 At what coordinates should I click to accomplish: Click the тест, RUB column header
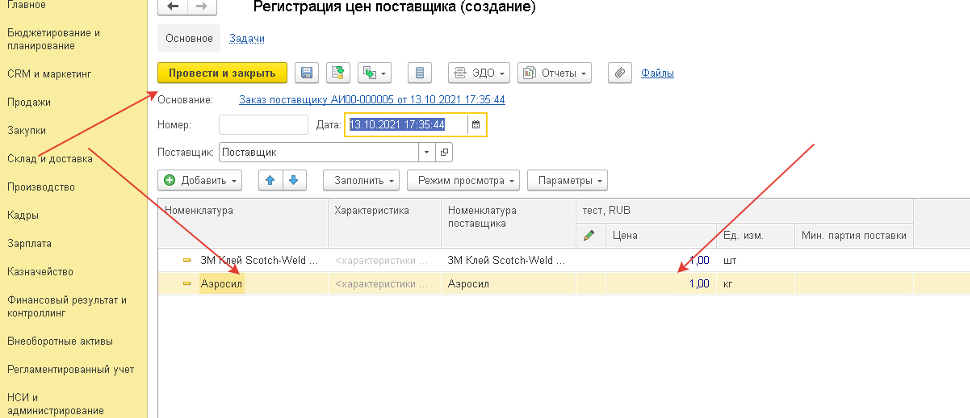[744, 211]
